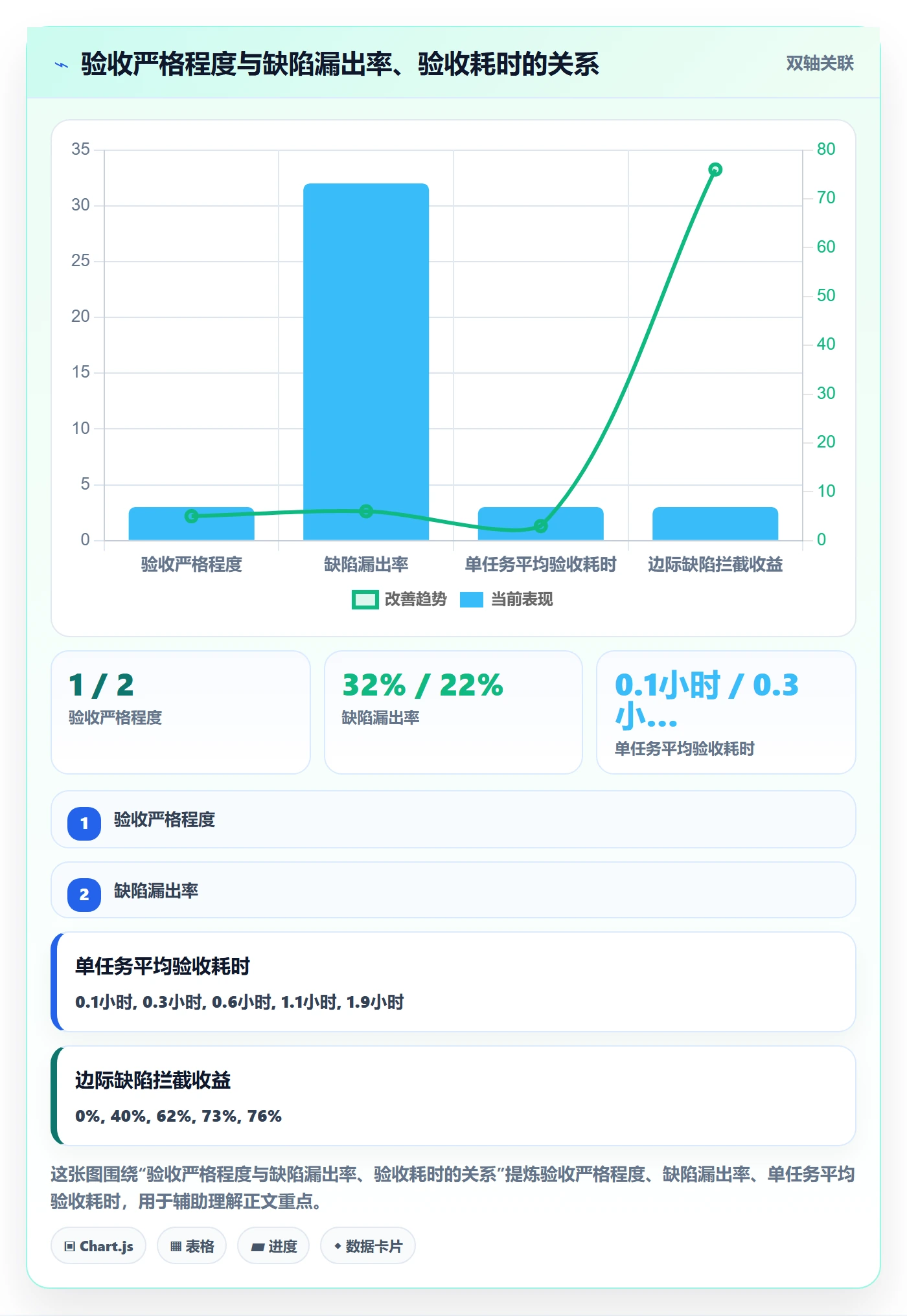907x1316 pixels.
Task: Open the 1 / 2 验收严格程度 data card
Action: [181, 712]
